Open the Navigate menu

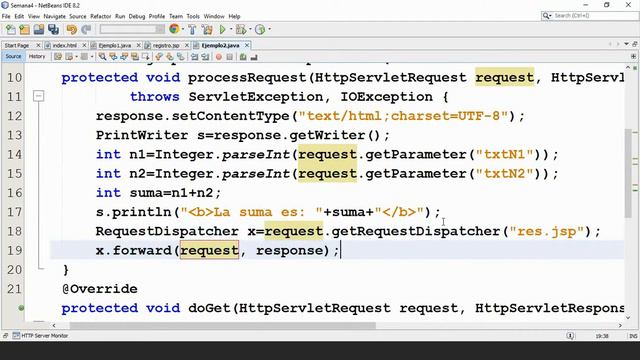coord(54,16)
